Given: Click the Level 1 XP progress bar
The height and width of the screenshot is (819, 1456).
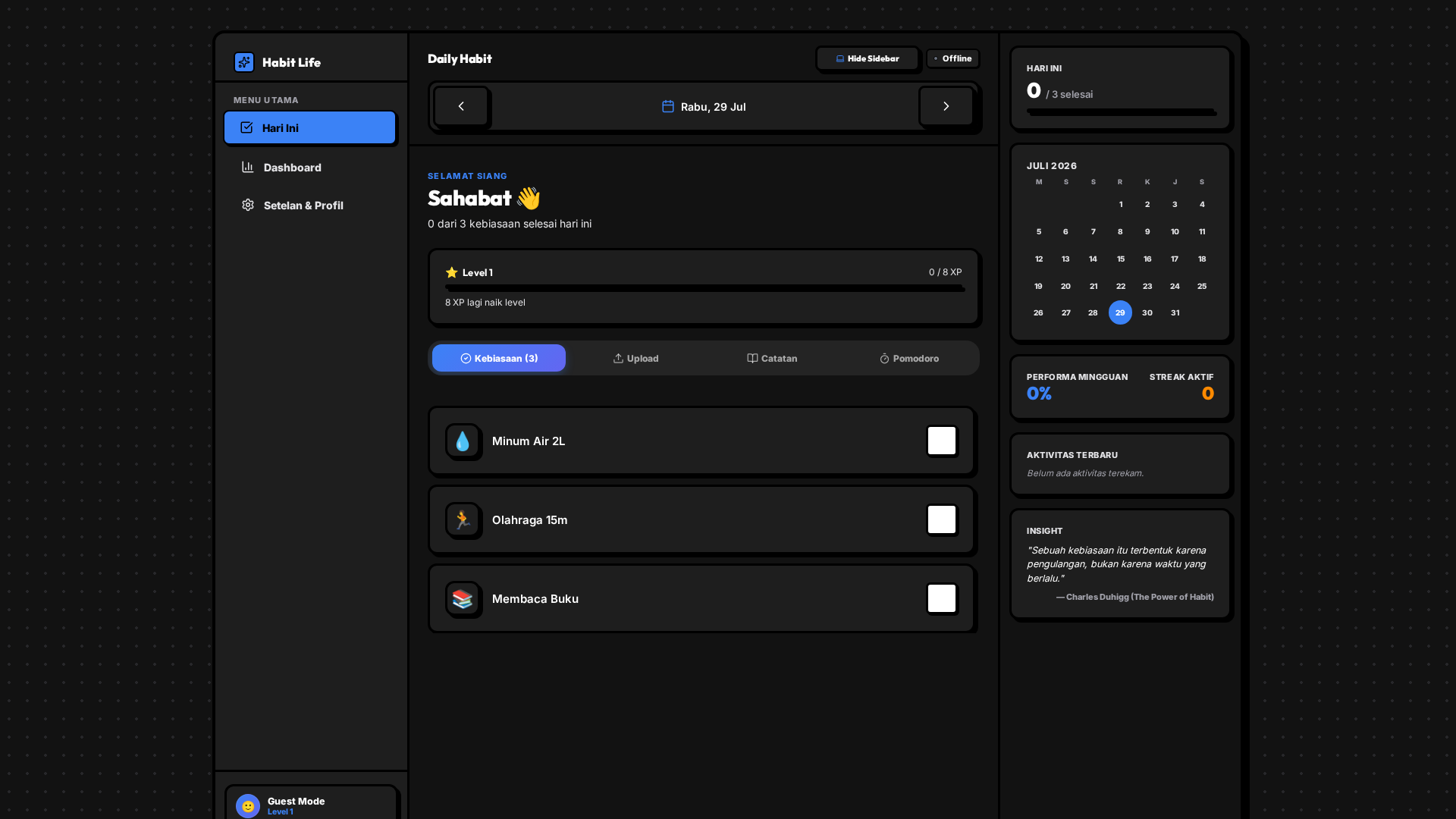Looking at the screenshot, I should (704, 288).
